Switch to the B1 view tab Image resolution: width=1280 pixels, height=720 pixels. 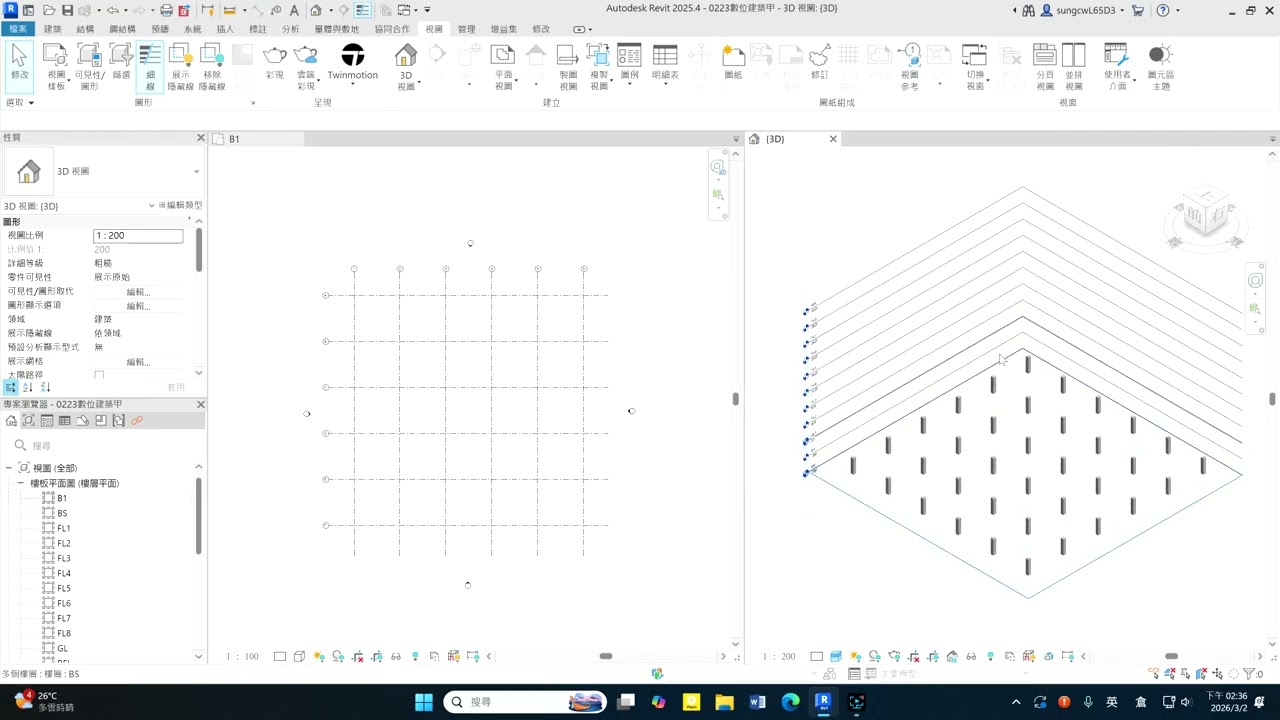pos(234,139)
